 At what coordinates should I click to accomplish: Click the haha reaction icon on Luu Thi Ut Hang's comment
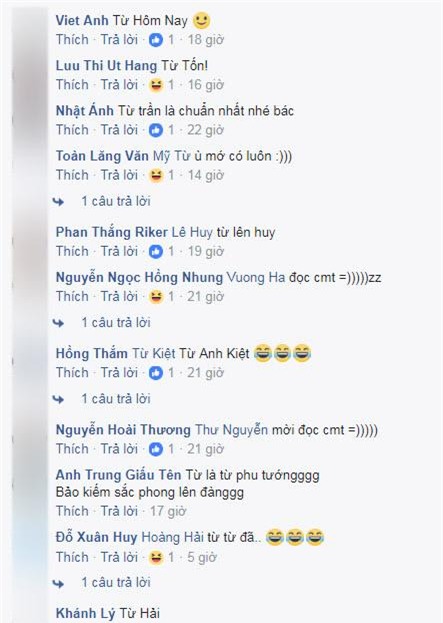pos(156,85)
